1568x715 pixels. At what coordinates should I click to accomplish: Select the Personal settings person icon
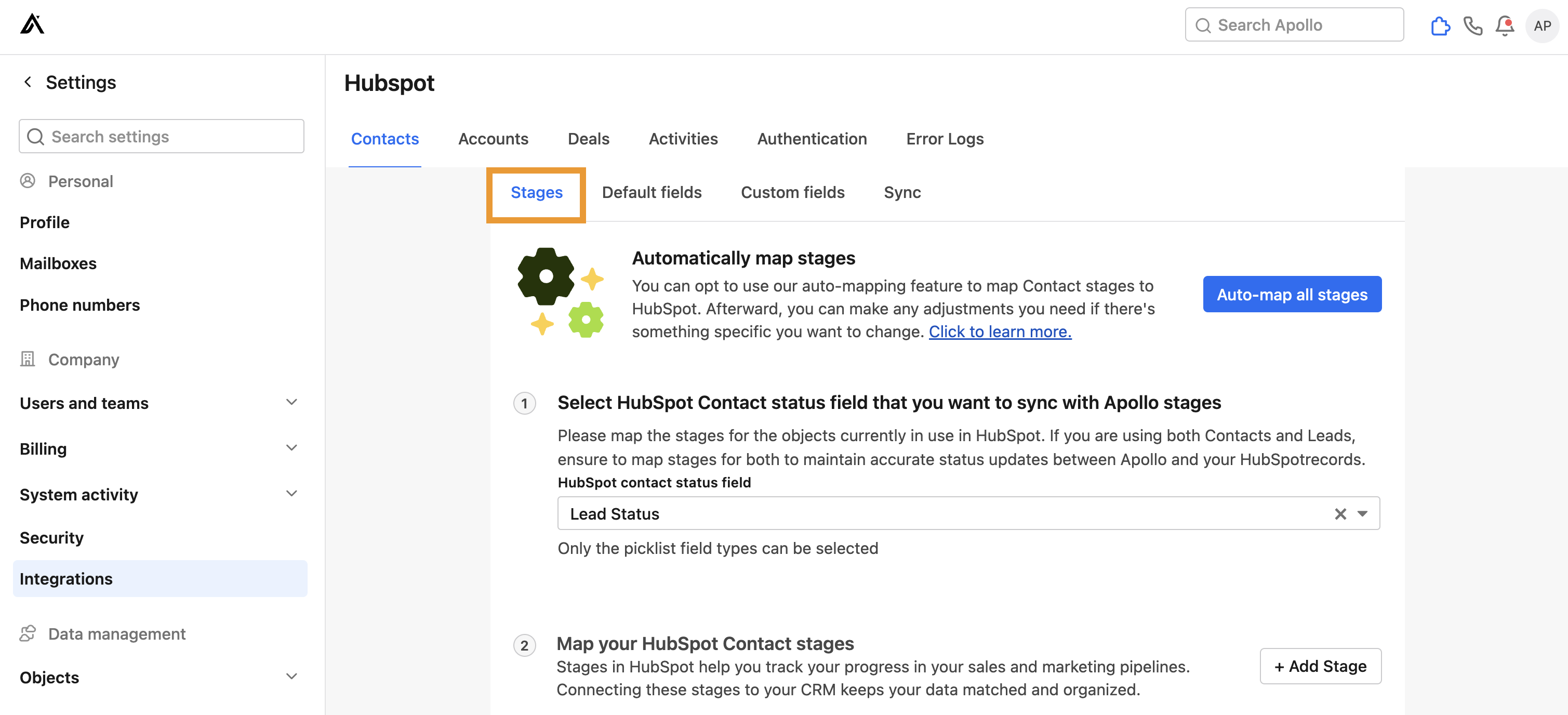[x=28, y=181]
